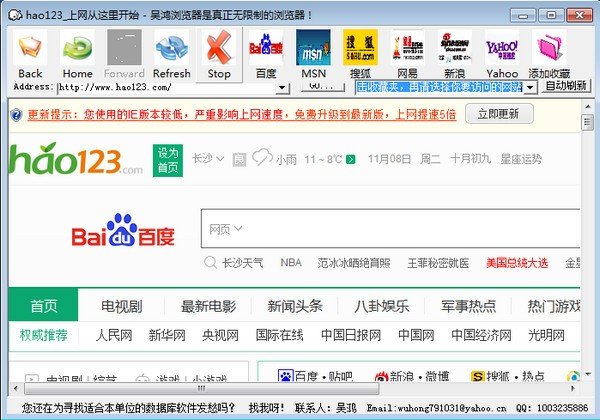This screenshot has width=600, height=420.
Task: Click the rainy weather cloud icon
Action: pos(262,157)
